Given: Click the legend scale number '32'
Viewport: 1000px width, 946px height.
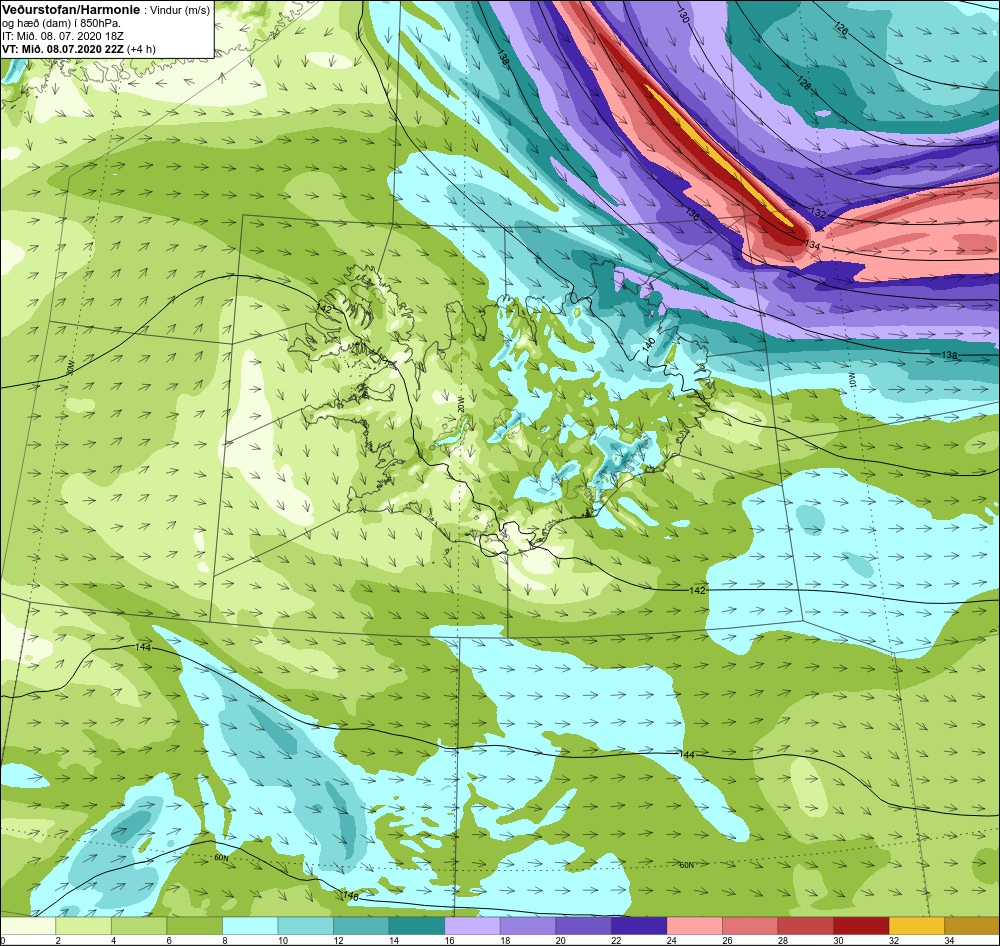Looking at the screenshot, I should click(893, 940).
